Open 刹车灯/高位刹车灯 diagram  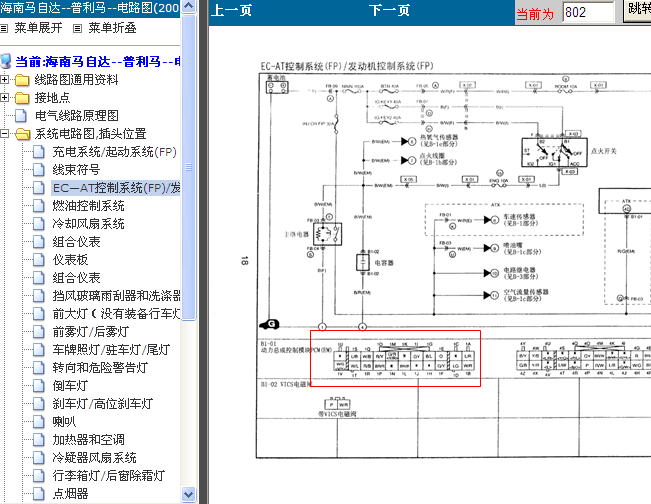[103, 404]
